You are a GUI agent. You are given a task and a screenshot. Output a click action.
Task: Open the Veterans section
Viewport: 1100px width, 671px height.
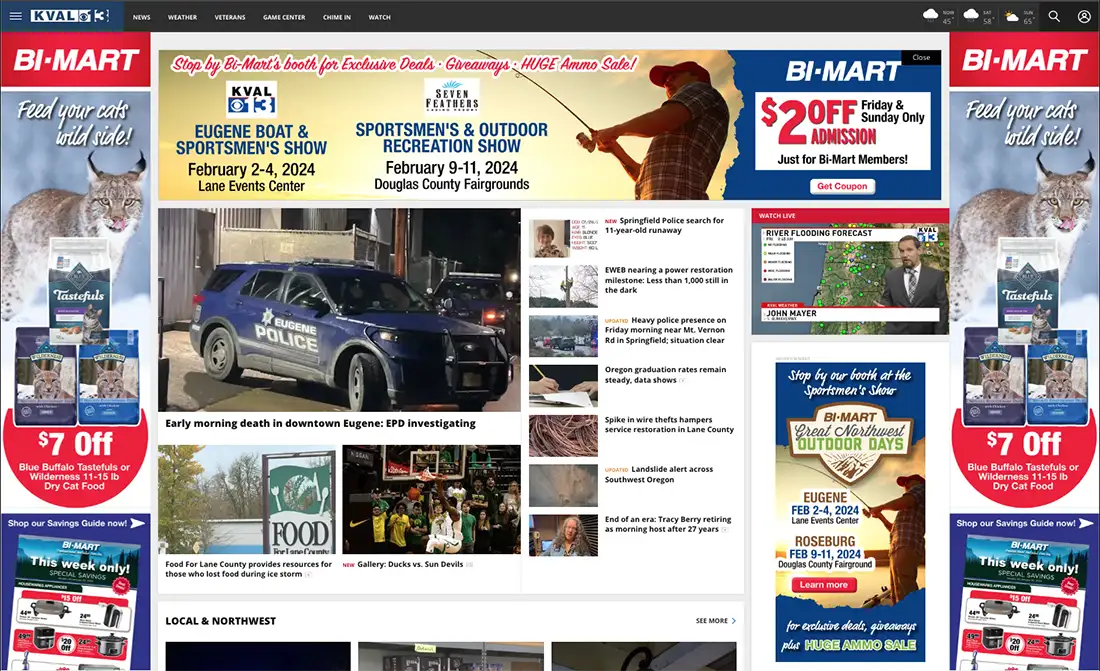coord(230,17)
